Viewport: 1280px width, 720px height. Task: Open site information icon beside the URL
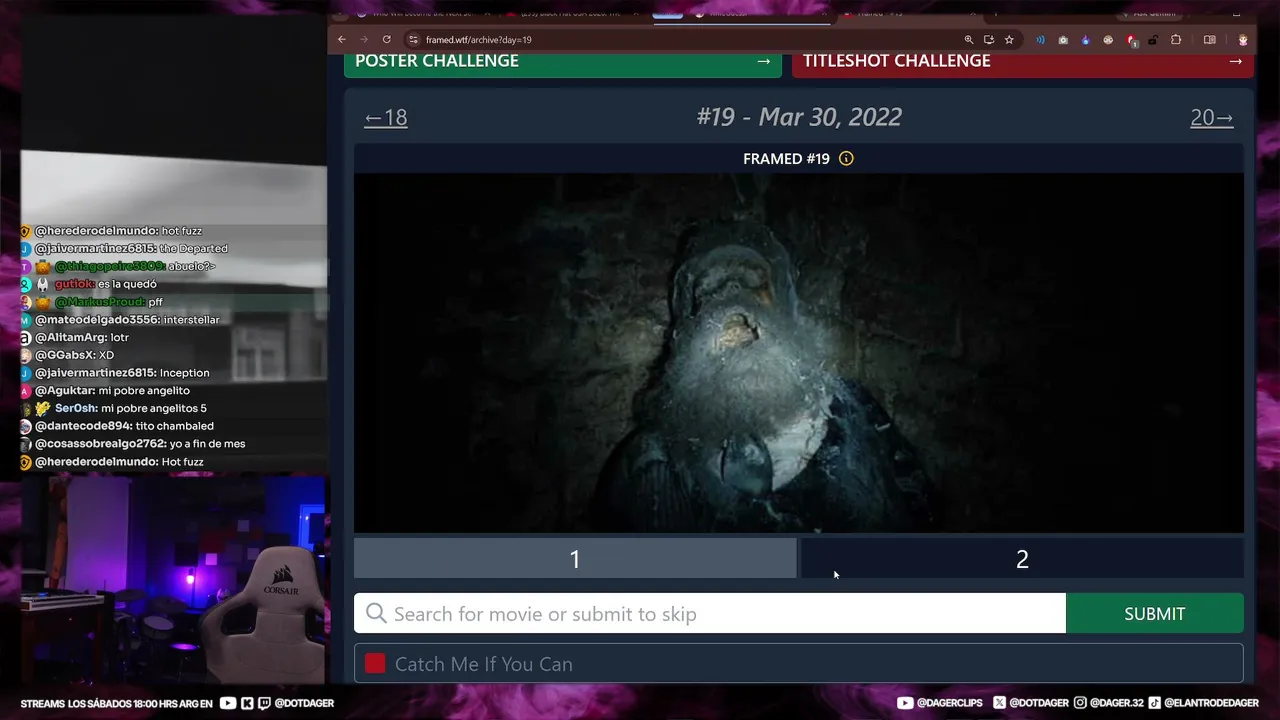point(412,40)
